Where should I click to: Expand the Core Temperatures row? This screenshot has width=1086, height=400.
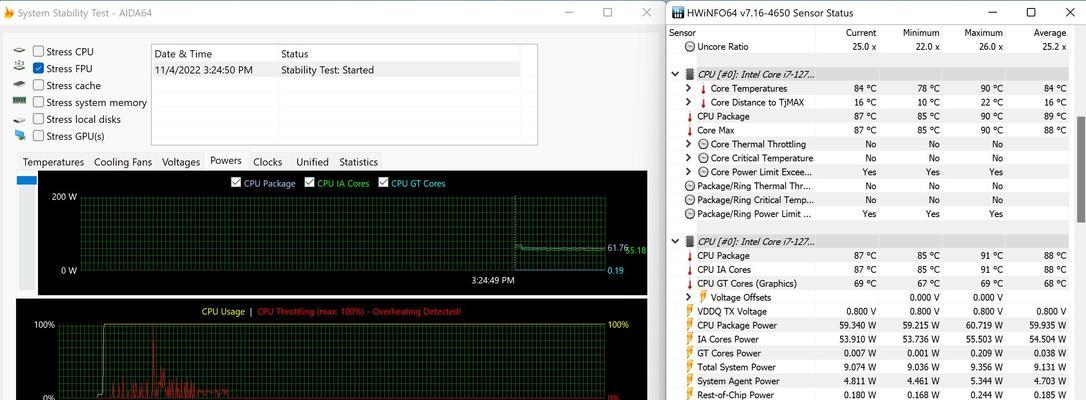pos(688,89)
